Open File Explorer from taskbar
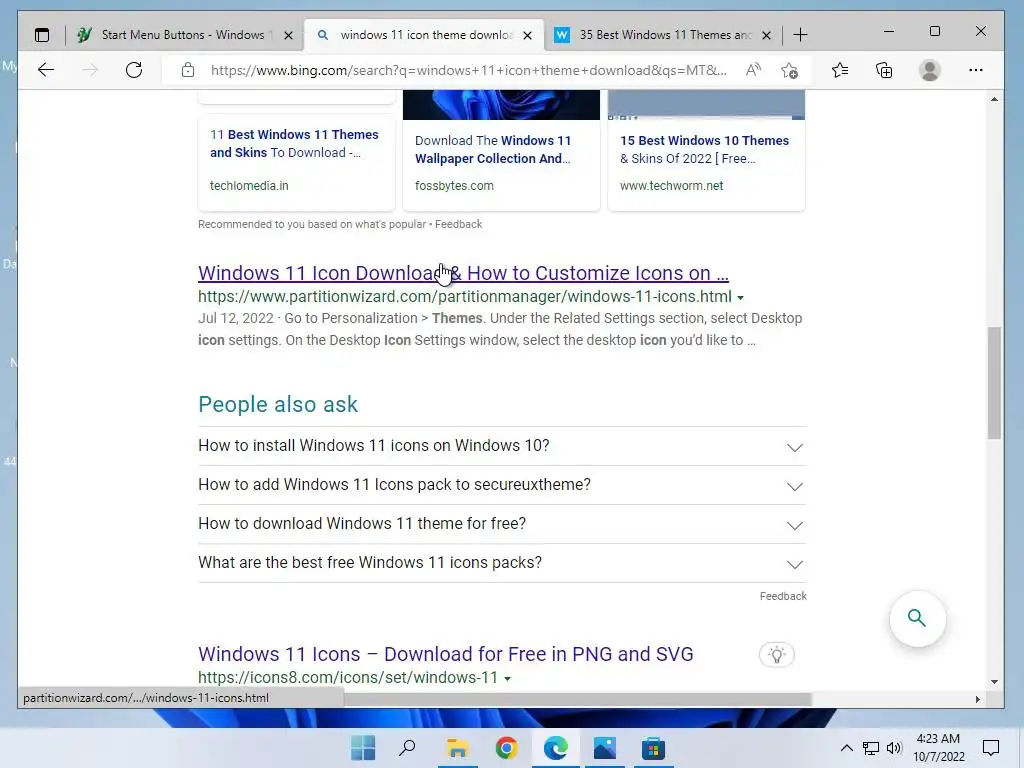This screenshot has height=768, width=1024. [x=457, y=748]
